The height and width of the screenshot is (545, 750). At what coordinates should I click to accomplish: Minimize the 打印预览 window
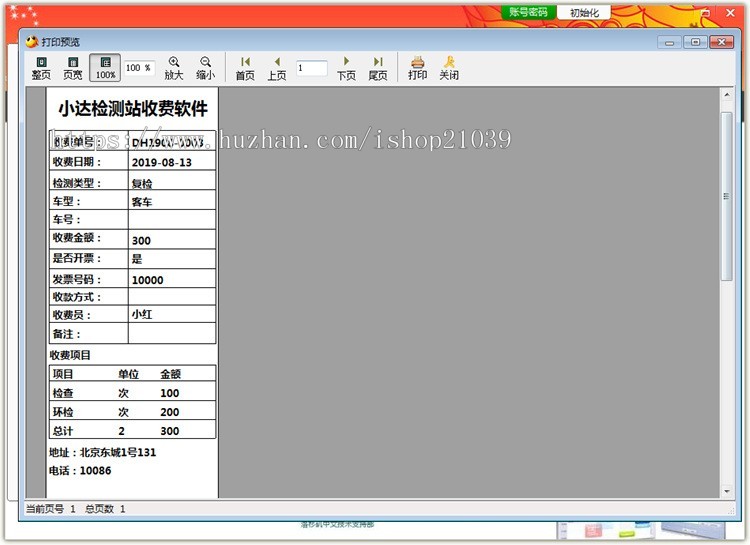point(669,43)
